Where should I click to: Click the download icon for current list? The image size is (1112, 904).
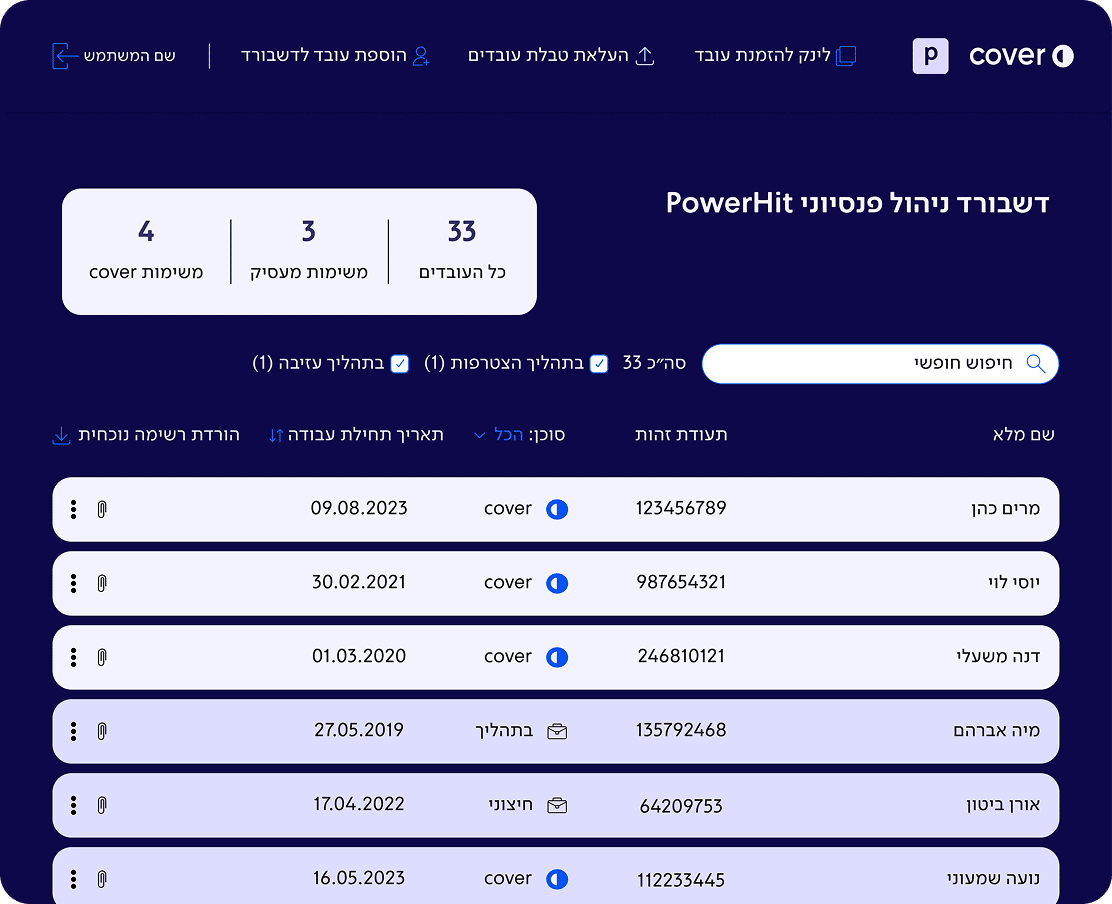click(62, 435)
